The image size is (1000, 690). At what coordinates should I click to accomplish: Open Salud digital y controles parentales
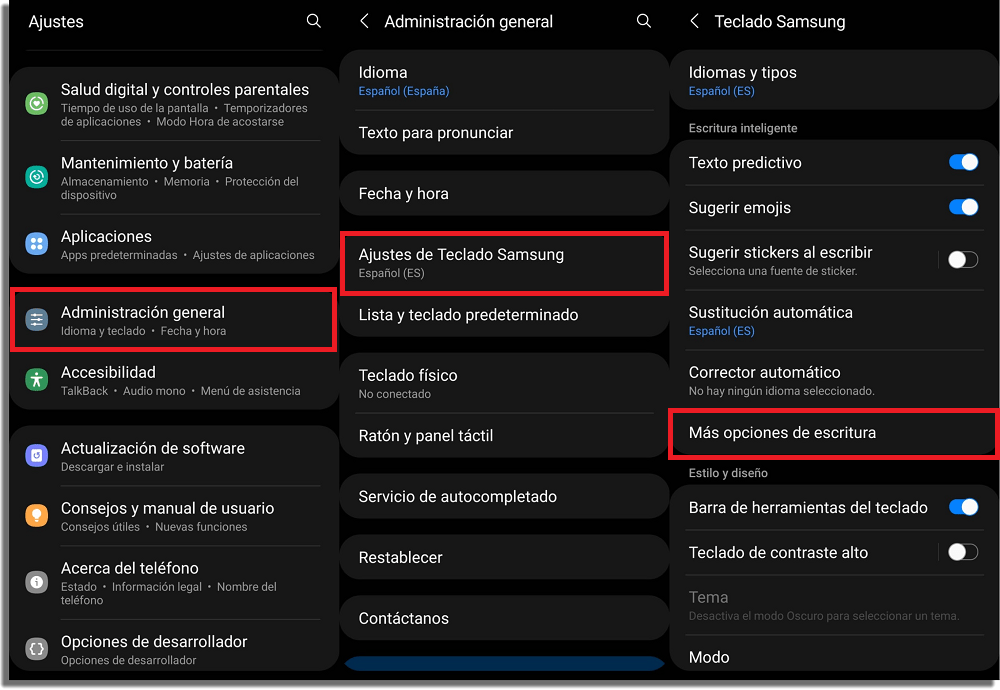[173, 104]
